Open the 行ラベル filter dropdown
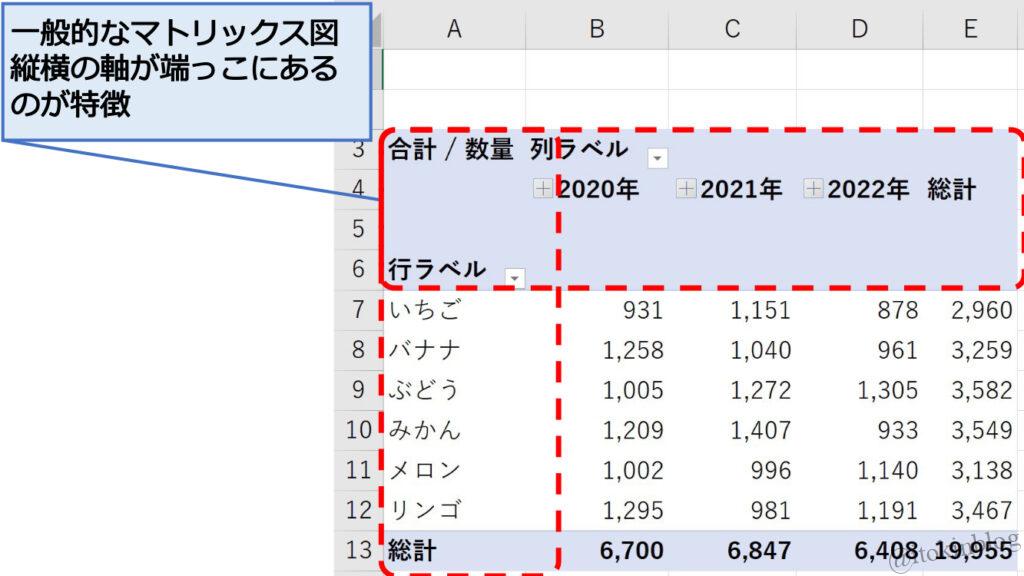 (x=514, y=277)
